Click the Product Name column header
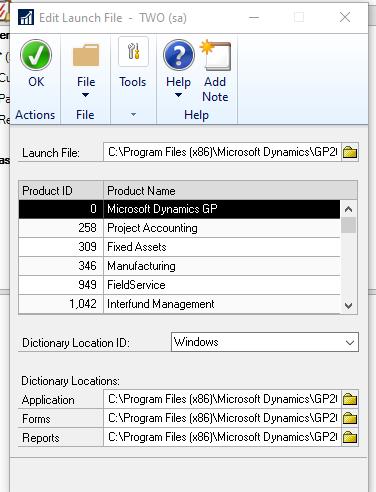376x492 pixels. (230, 191)
